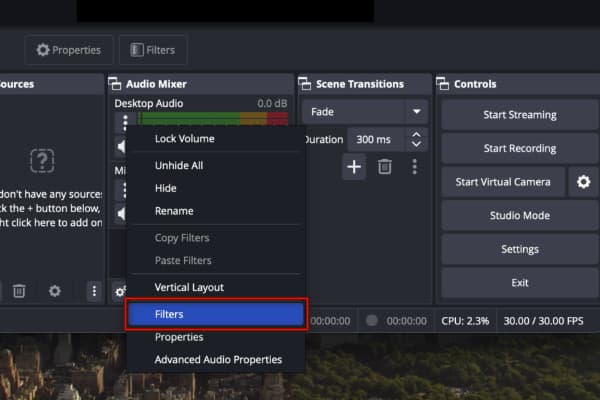Click Start Virtual Camera
Screen dimensions: 600x400
pos(503,182)
